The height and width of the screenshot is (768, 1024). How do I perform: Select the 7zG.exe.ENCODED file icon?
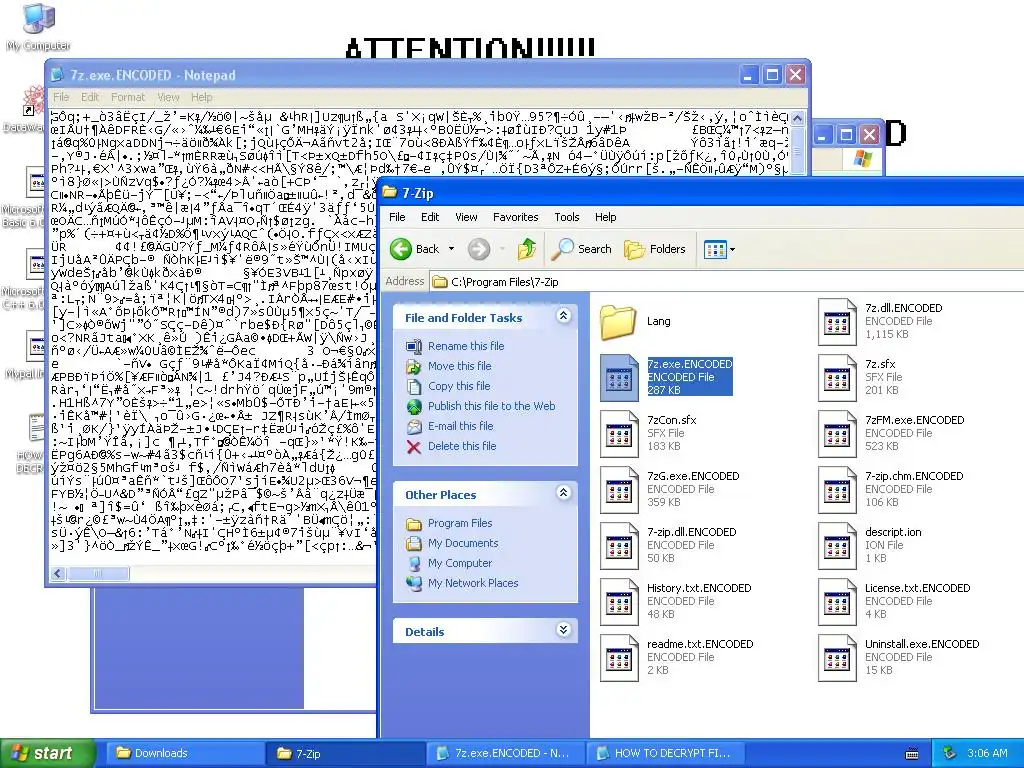point(619,490)
